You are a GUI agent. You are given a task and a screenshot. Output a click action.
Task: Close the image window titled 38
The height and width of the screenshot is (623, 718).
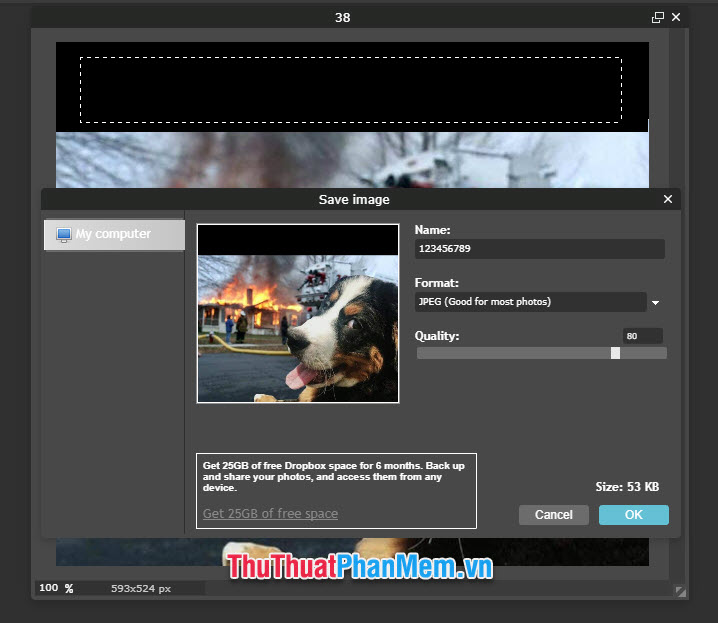coord(676,17)
